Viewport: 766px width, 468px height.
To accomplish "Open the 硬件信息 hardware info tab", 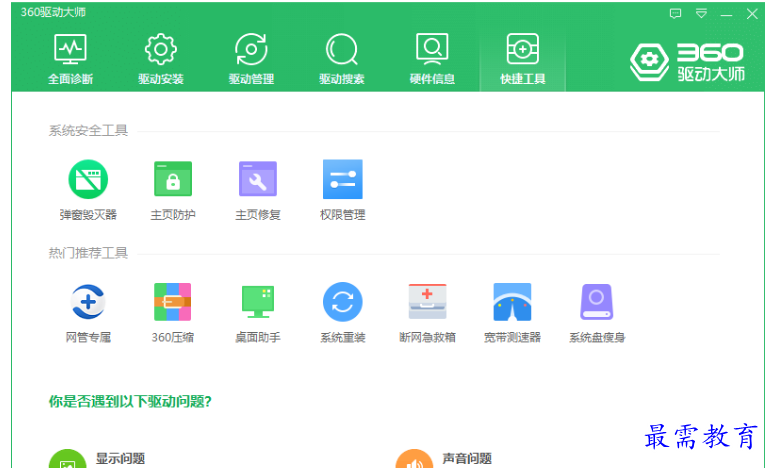I will (432, 59).
